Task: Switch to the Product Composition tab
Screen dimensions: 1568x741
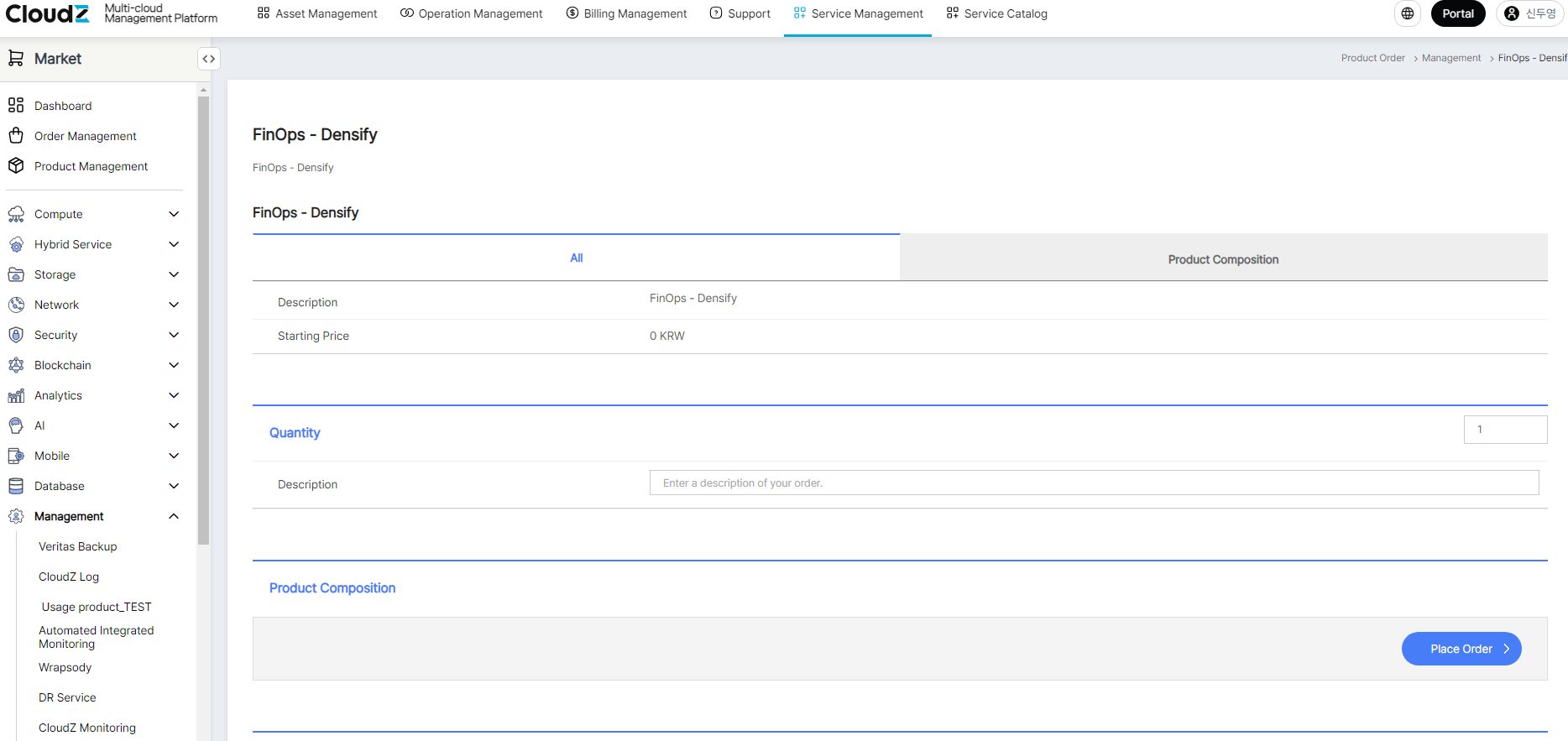Action: point(1223,259)
